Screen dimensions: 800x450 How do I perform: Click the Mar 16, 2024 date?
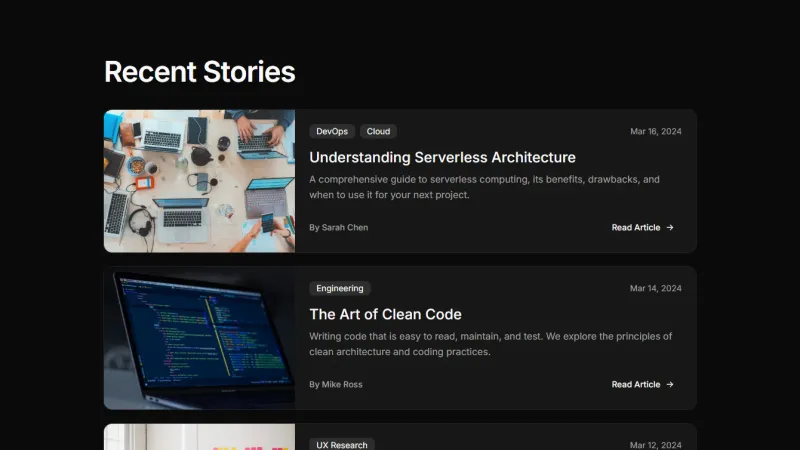tap(655, 131)
